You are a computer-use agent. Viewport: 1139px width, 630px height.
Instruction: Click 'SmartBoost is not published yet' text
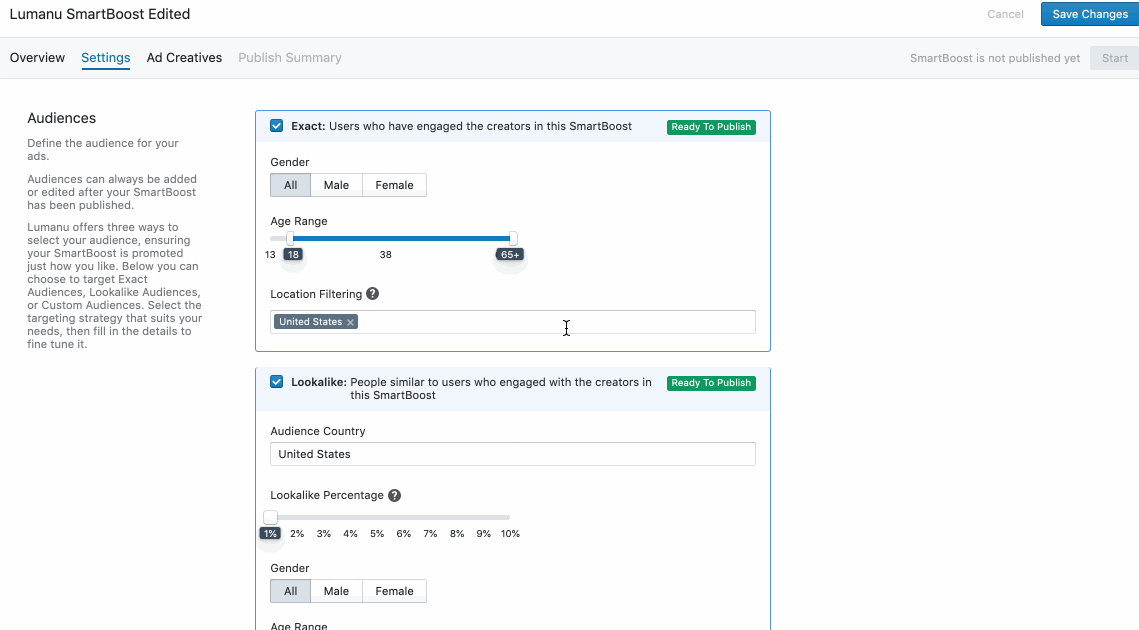(x=994, y=58)
